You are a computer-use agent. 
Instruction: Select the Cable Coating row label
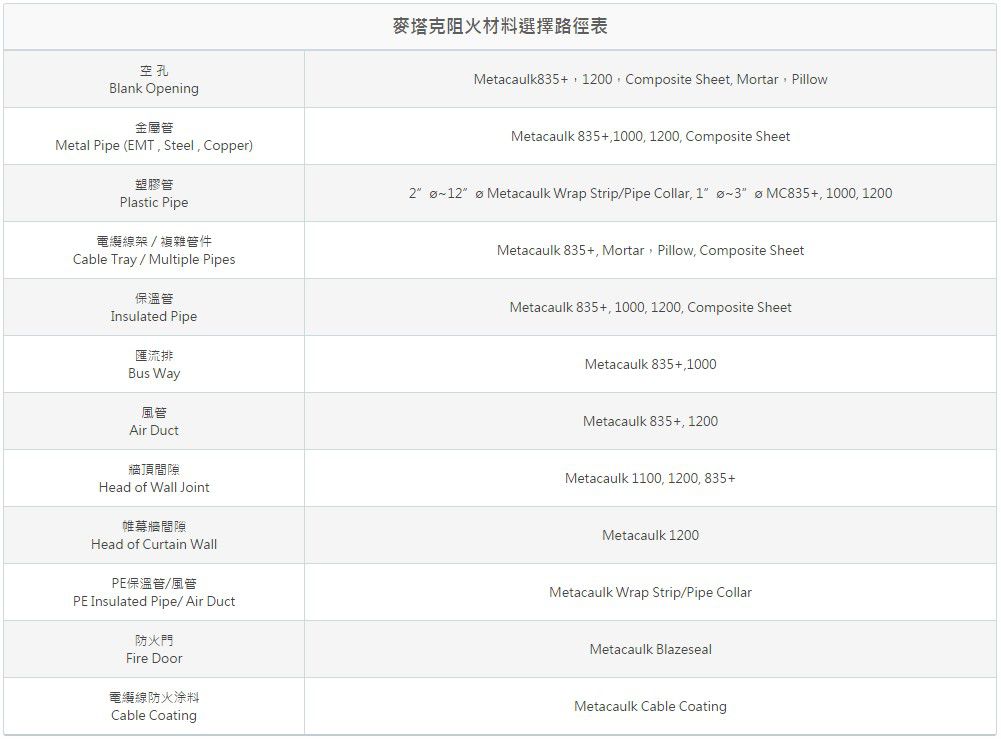coord(154,706)
